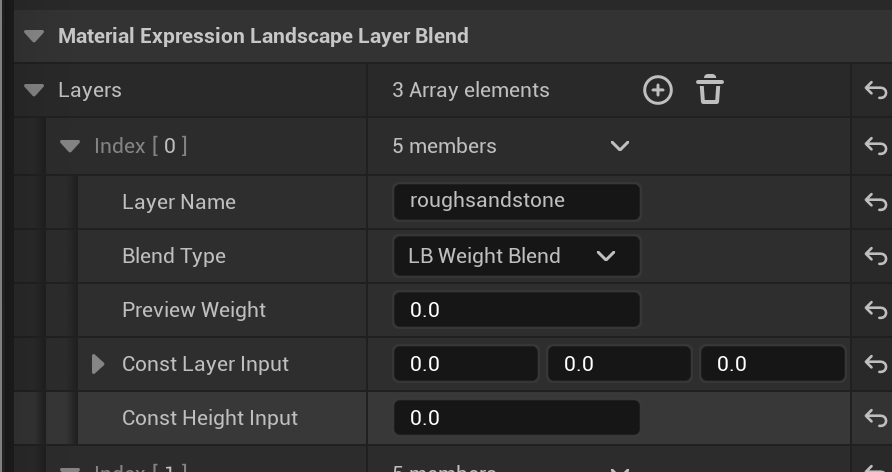Click the Layer Name text field

tap(516, 201)
